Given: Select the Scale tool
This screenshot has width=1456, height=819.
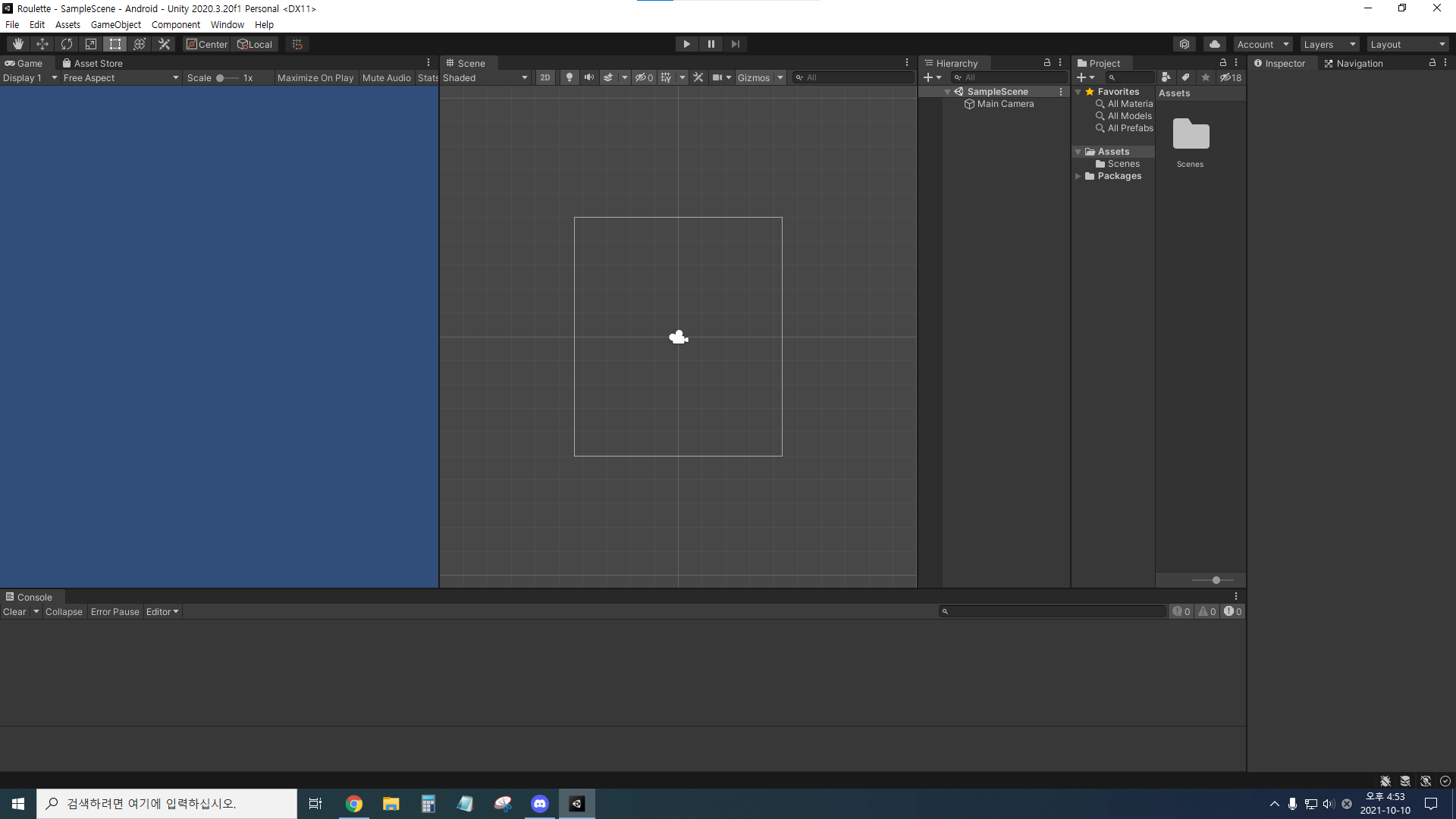Looking at the screenshot, I should click(91, 44).
